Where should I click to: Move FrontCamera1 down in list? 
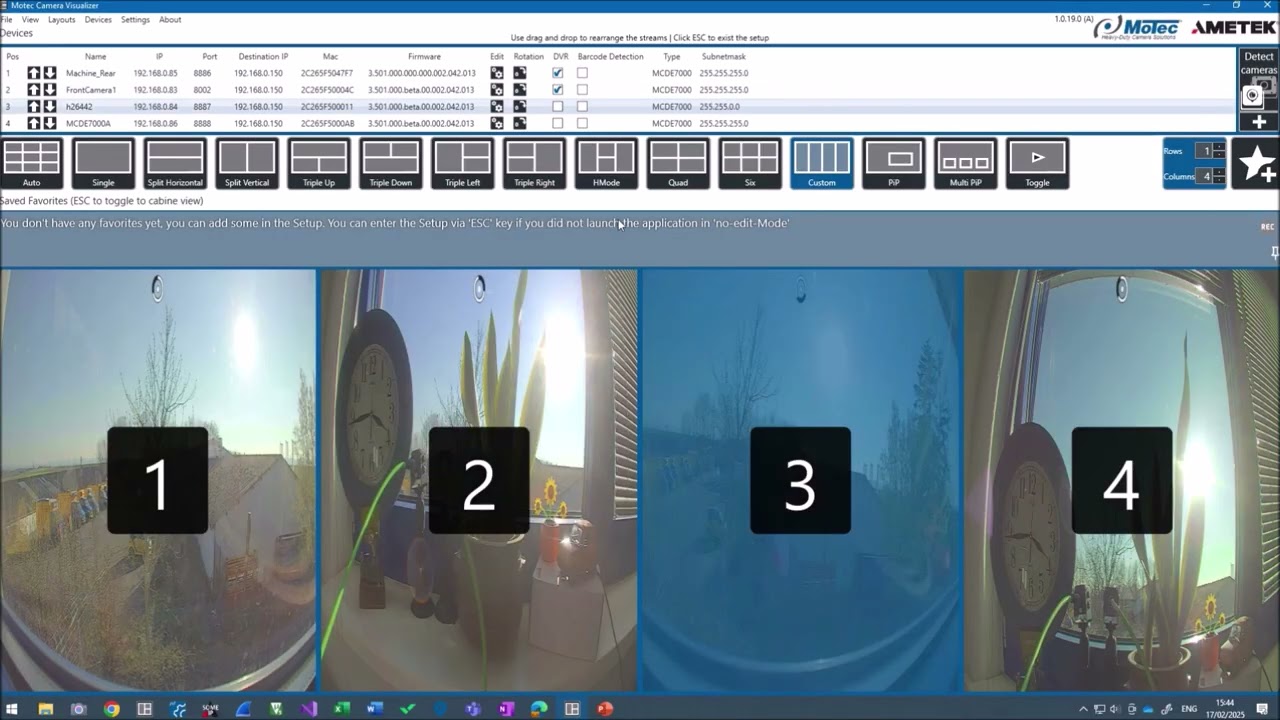[50, 90]
